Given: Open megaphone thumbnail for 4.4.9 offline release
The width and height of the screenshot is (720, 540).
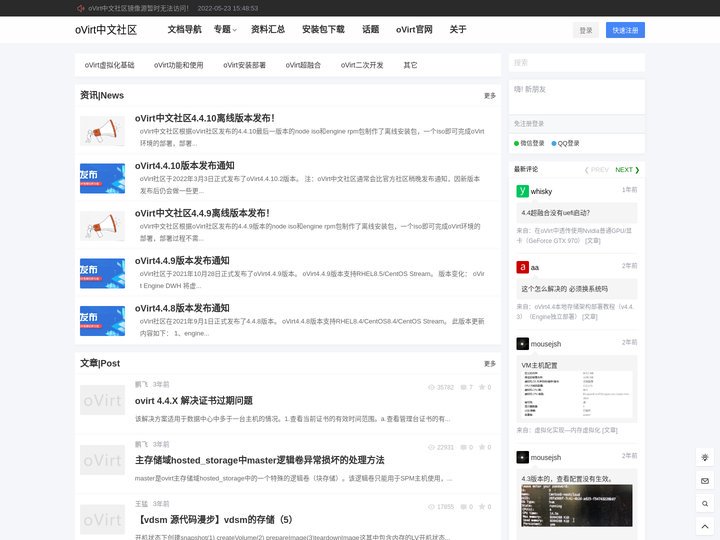Looking at the screenshot, I should 102,226.
